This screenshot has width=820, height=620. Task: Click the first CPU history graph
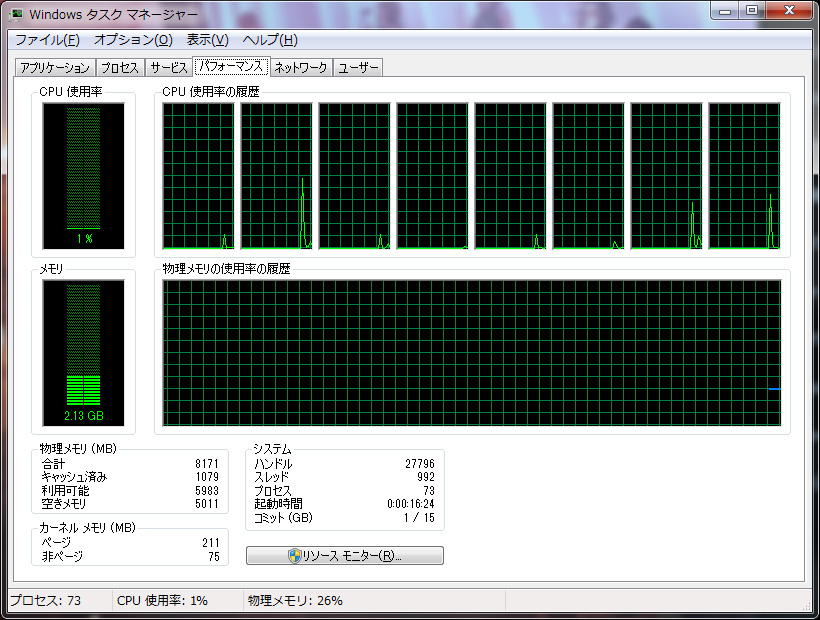[x=198, y=176]
